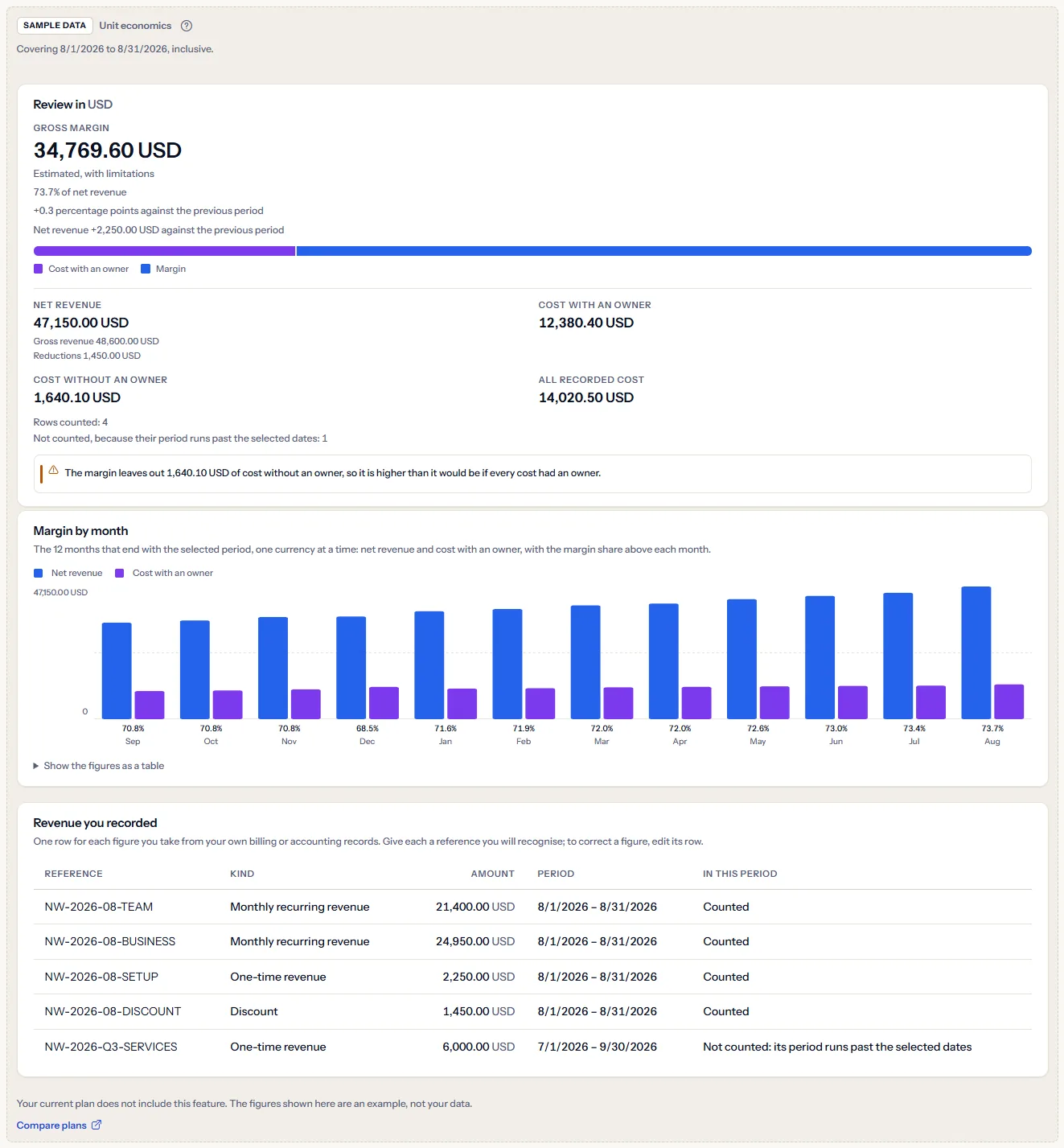Click the blue Net revenue swatch in the chart legend
The image size is (1064, 1148).
[x=38, y=573]
